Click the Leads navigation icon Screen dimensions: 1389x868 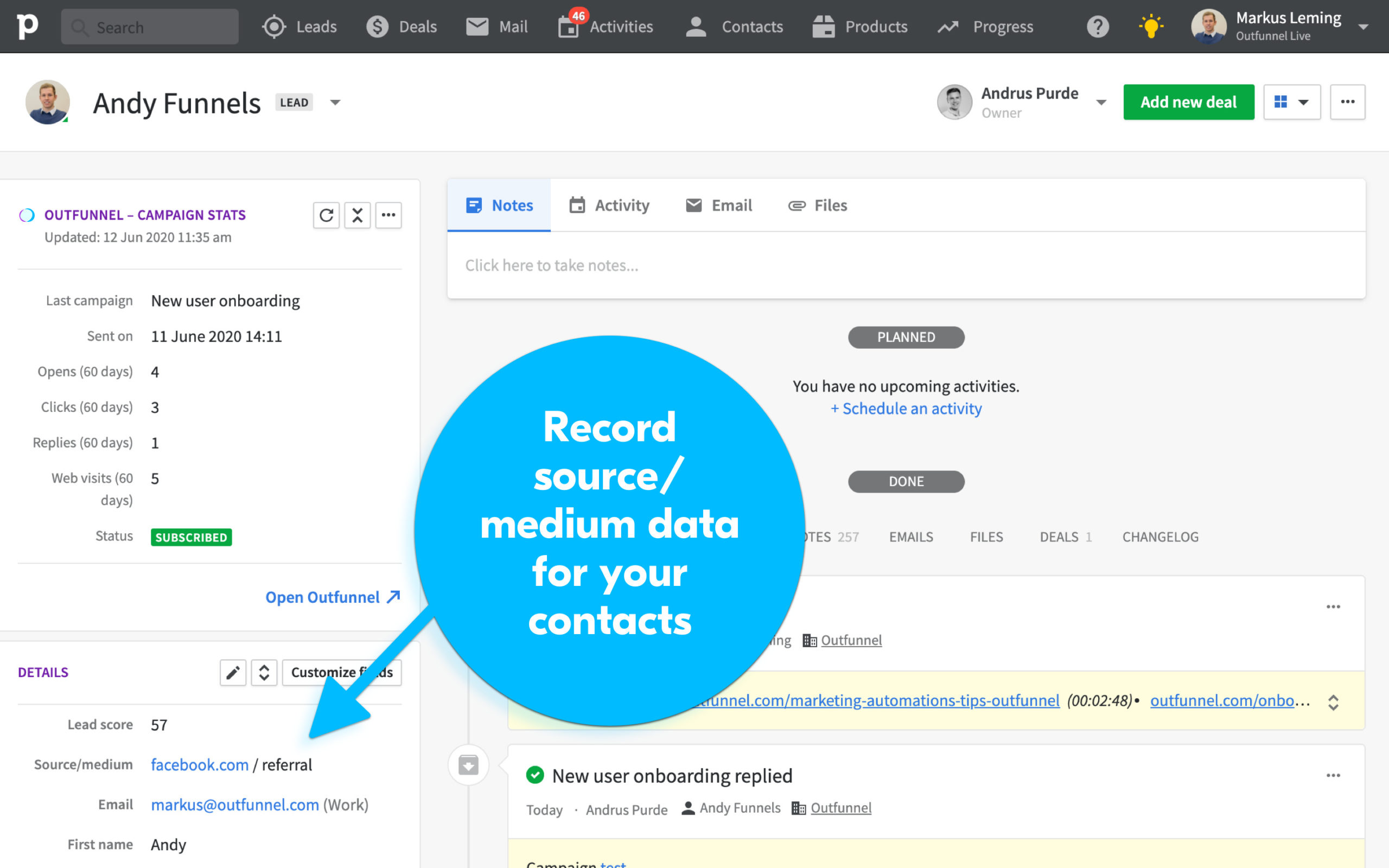(275, 26)
